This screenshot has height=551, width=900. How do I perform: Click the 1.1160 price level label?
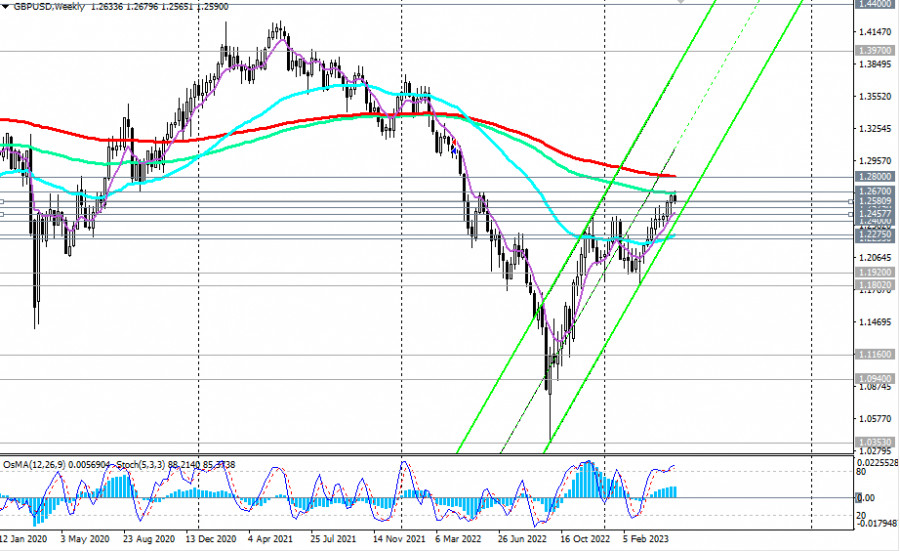pyautogui.click(x=875, y=354)
